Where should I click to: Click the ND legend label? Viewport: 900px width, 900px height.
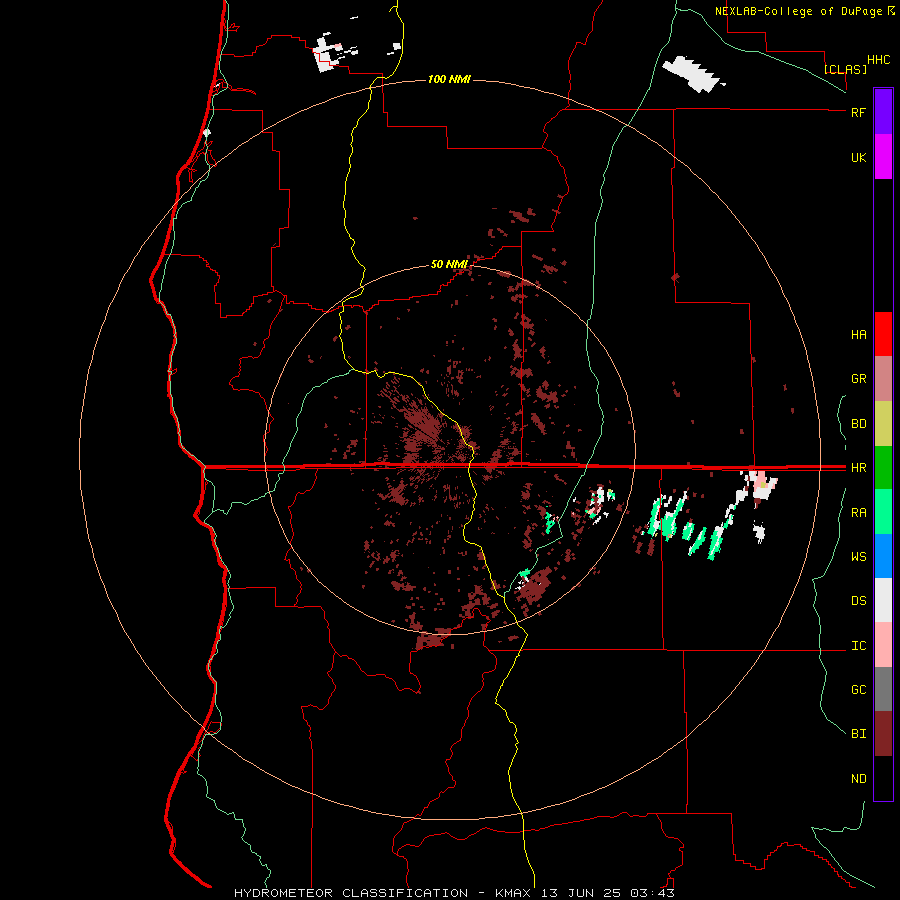tap(858, 779)
